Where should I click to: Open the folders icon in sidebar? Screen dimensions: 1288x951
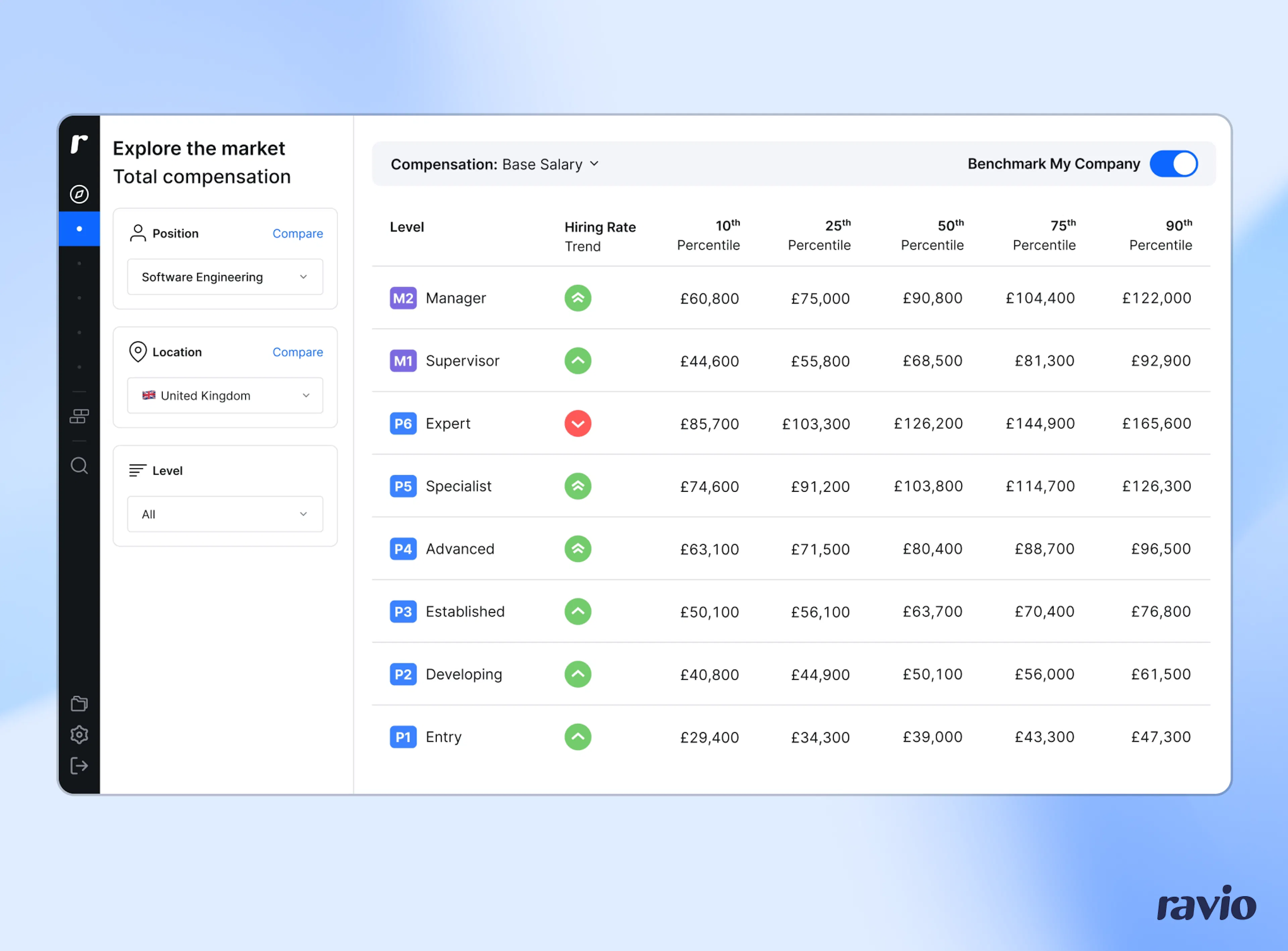pyautogui.click(x=79, y=703)
